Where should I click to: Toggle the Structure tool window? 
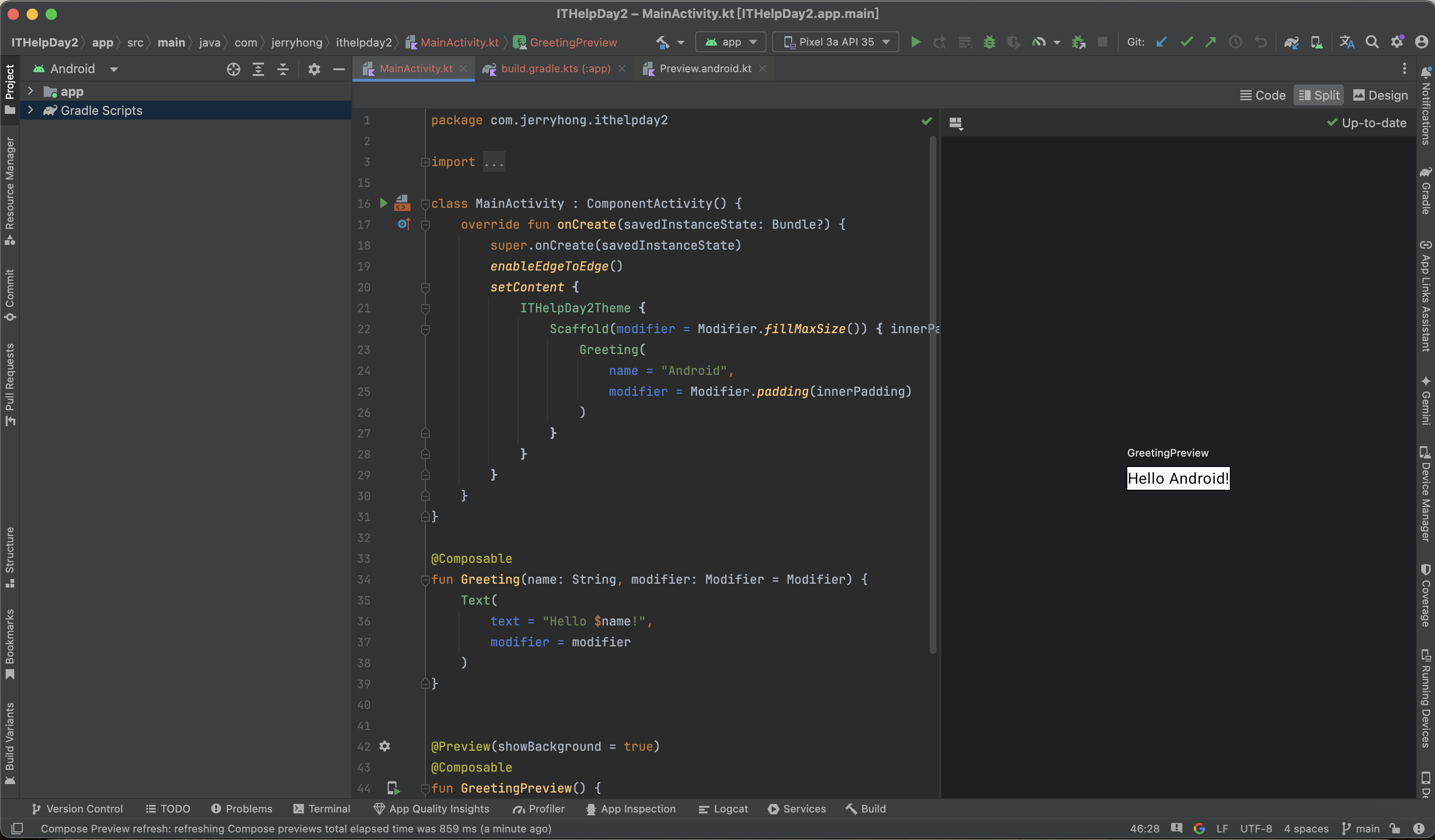(x=9, y=558)
